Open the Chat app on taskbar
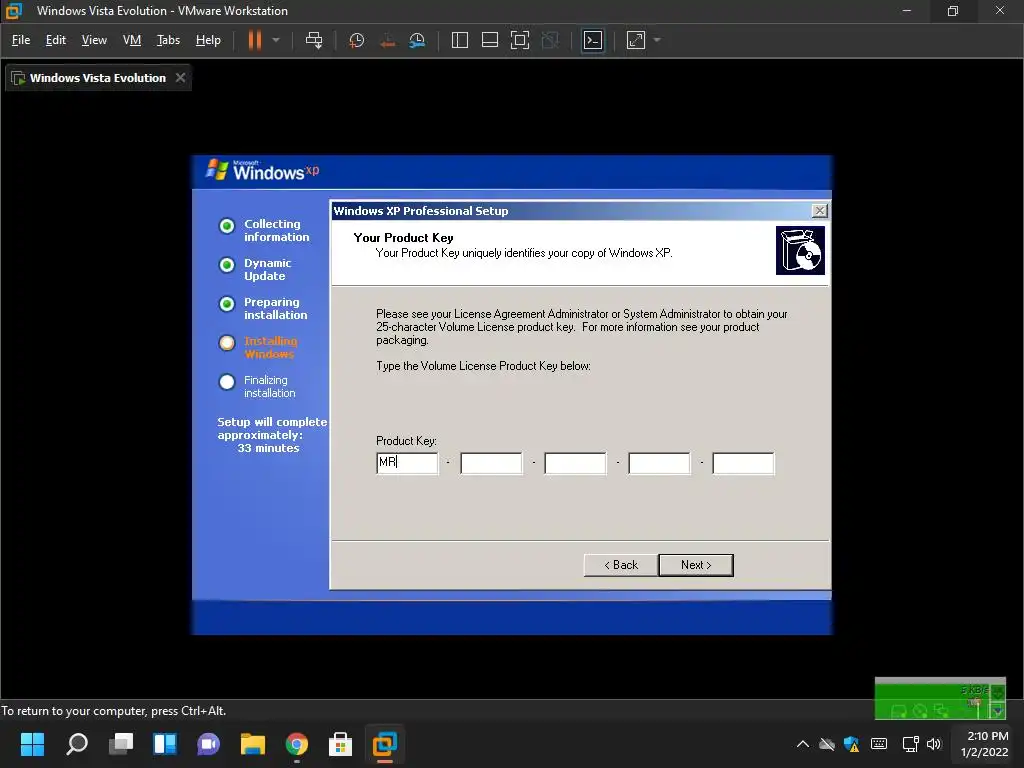1024x768 pixels. click(208, 744)
